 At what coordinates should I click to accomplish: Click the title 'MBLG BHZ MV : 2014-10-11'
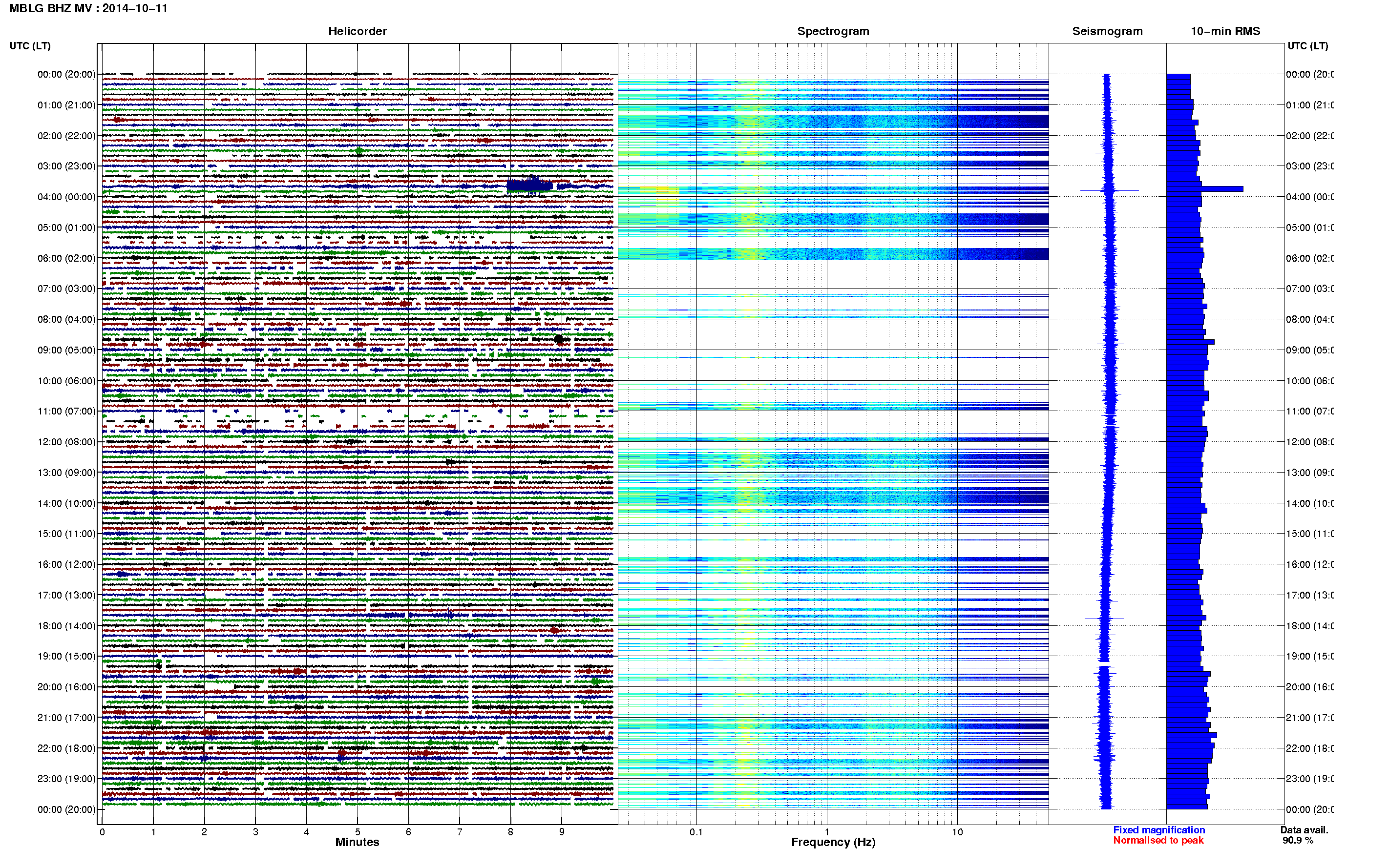point(88,8)
